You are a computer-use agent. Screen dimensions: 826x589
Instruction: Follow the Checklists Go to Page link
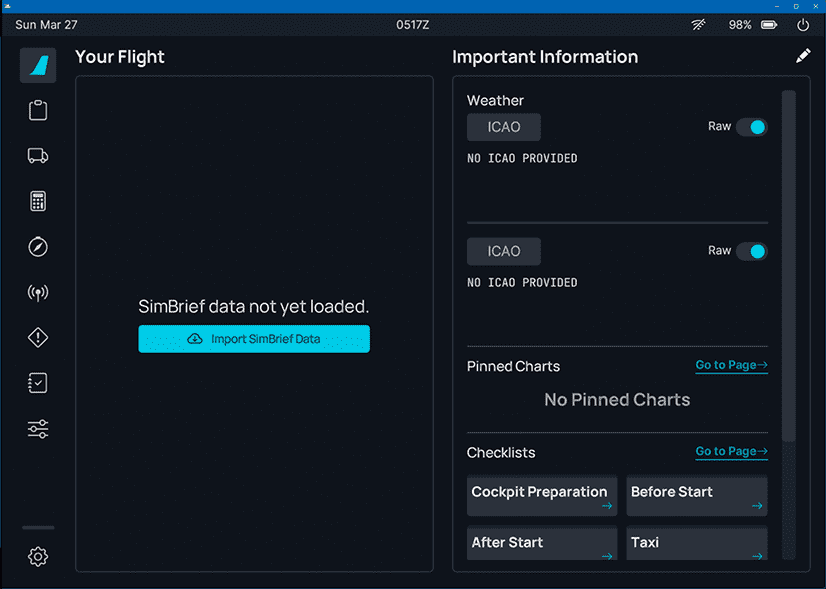coord(731,452)
